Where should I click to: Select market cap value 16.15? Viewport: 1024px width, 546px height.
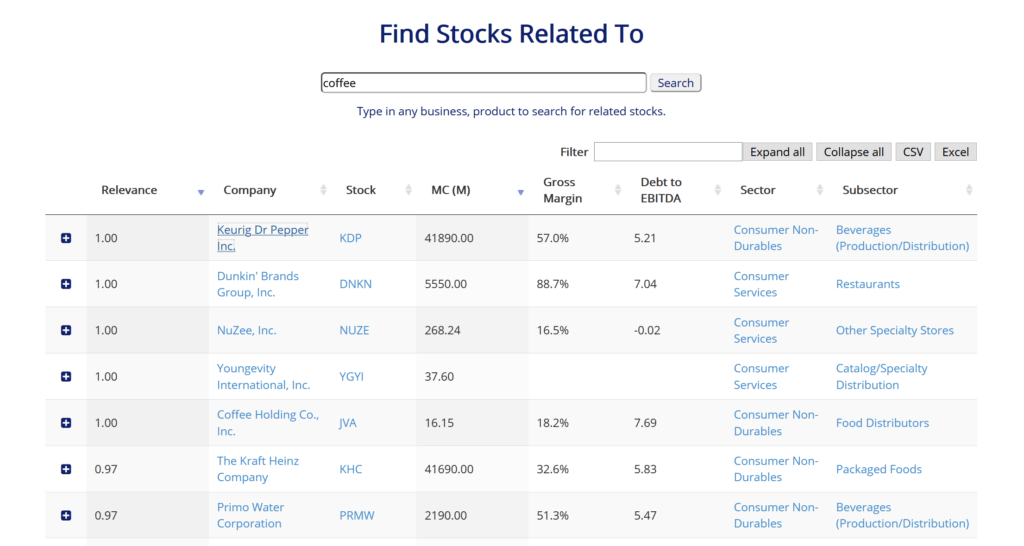(439, 423)
